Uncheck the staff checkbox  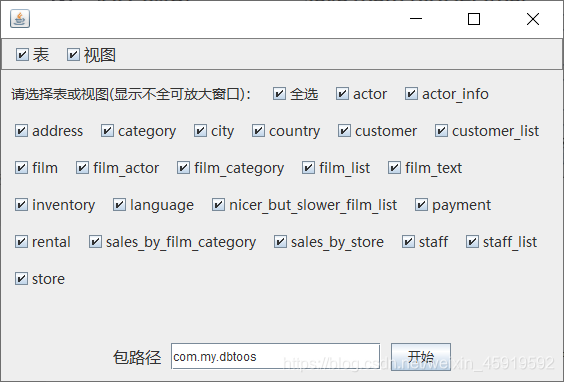409,242
